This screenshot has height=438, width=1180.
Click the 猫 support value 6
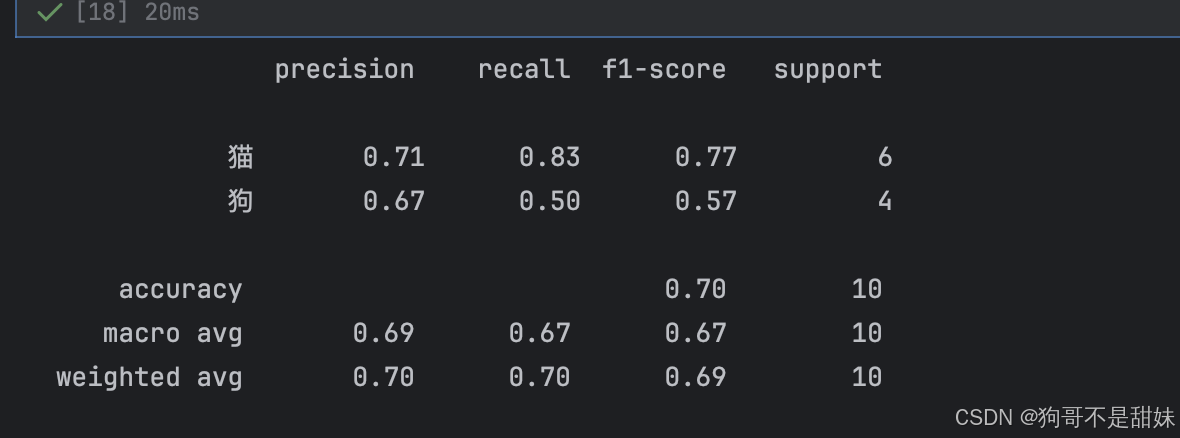coord(884,157)
